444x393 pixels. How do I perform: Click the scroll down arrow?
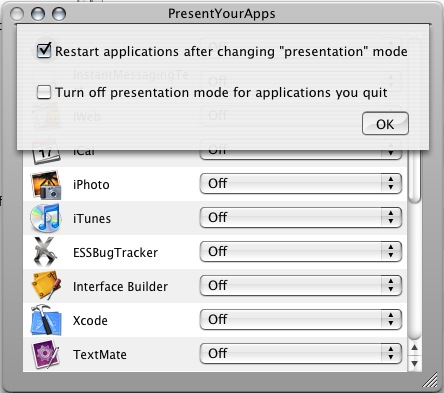point(414,363)
